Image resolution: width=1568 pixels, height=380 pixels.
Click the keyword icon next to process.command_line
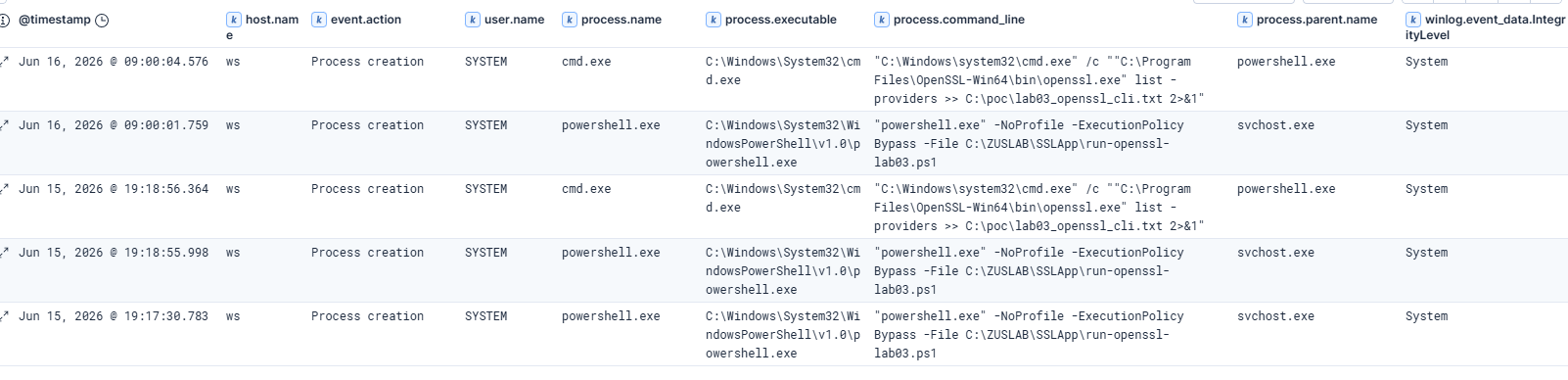click(882, 20)
